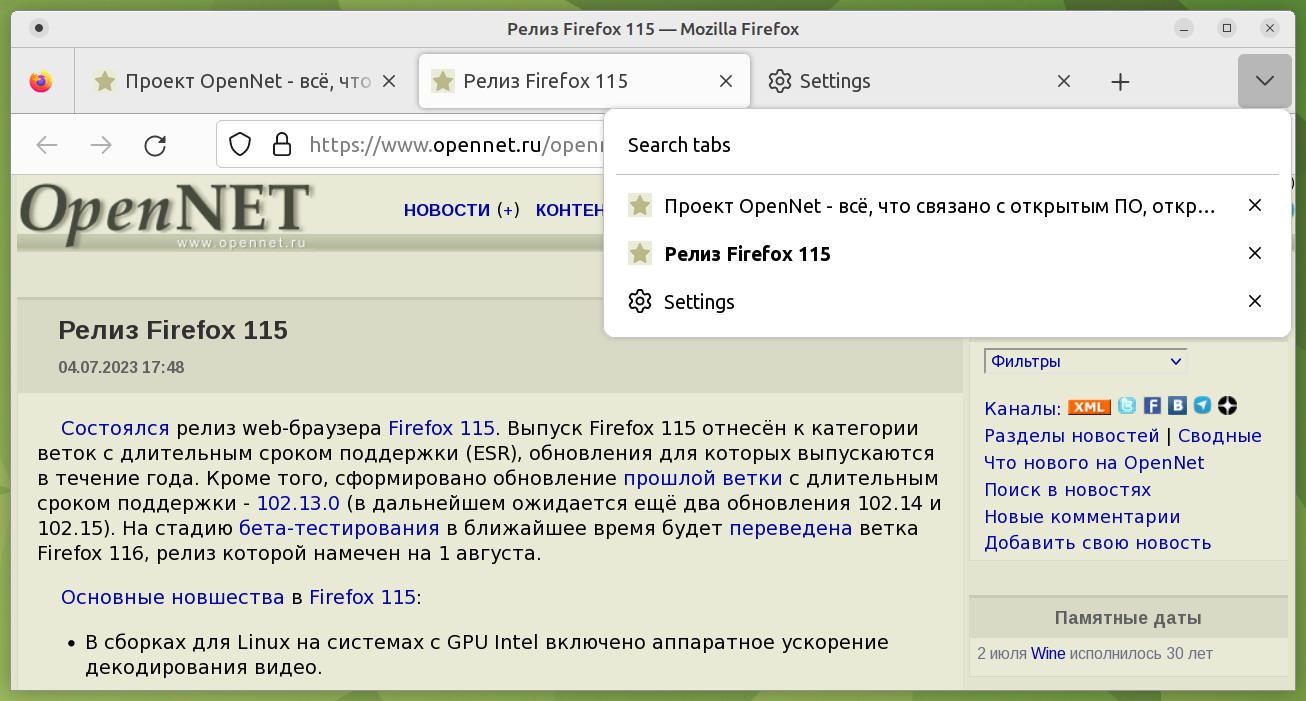Close the Settings tab in the tab strip
Viewport: 1306px width, 701px height.
(x=1064, y=82)
